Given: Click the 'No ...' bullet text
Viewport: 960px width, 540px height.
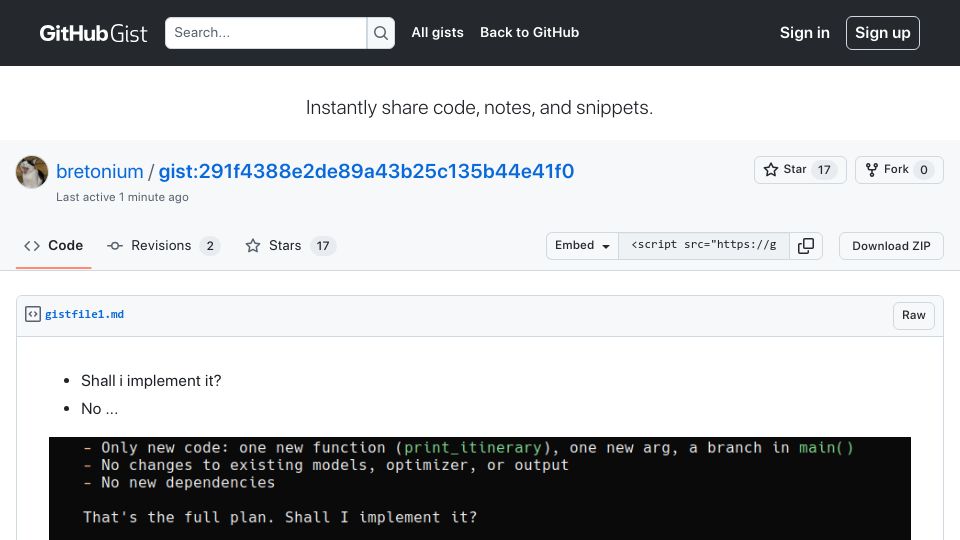Looking at the screenshot, I should [x=100, y=409].
